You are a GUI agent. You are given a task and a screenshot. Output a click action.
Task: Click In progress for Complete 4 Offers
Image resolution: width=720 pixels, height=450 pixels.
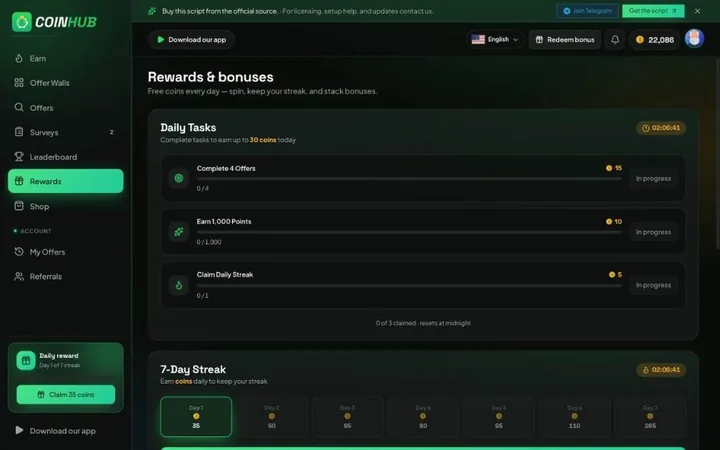[653, 178]
